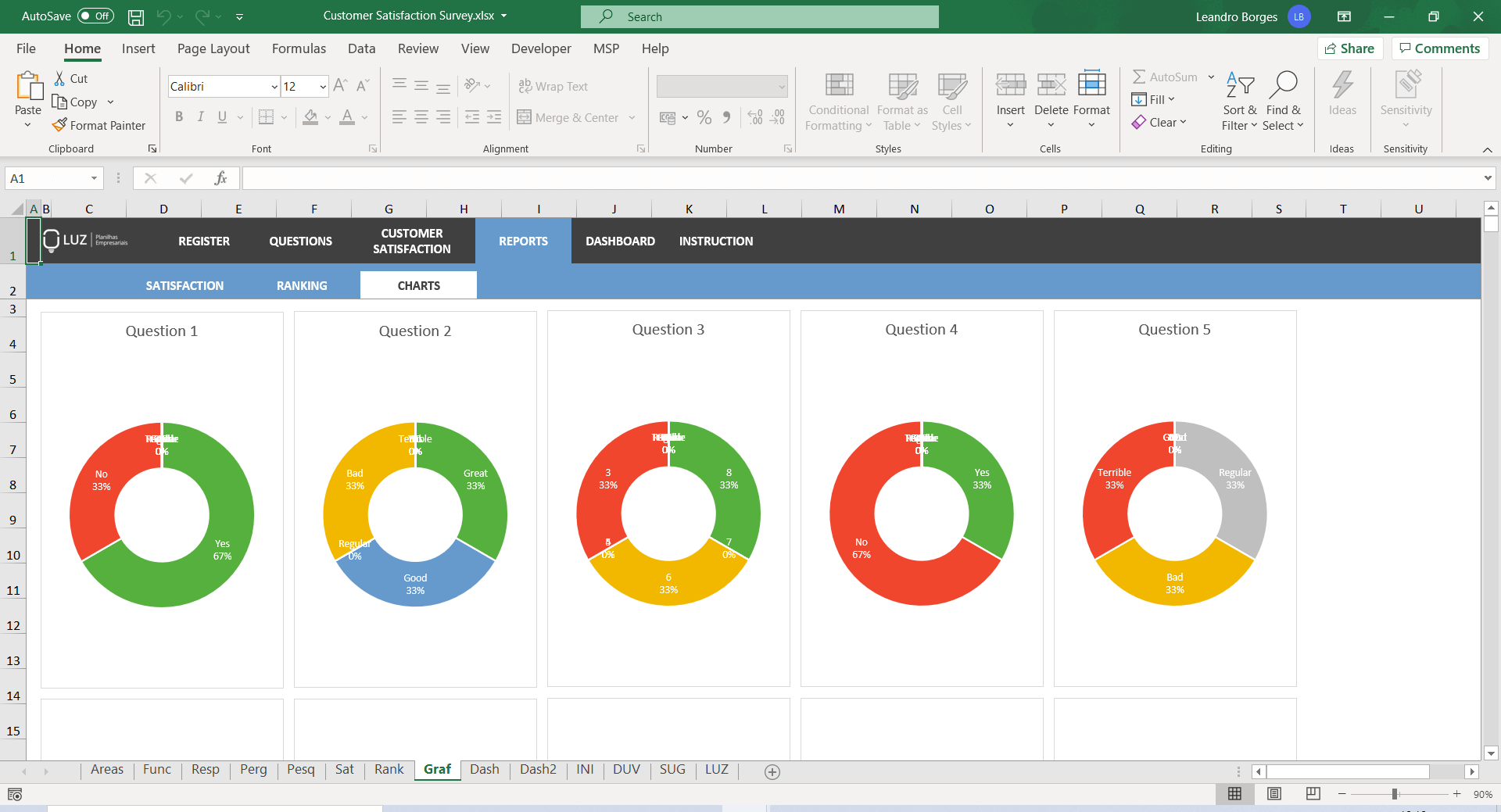Click the Share button
This screenshot has height=812, width=1501.
1350,48
